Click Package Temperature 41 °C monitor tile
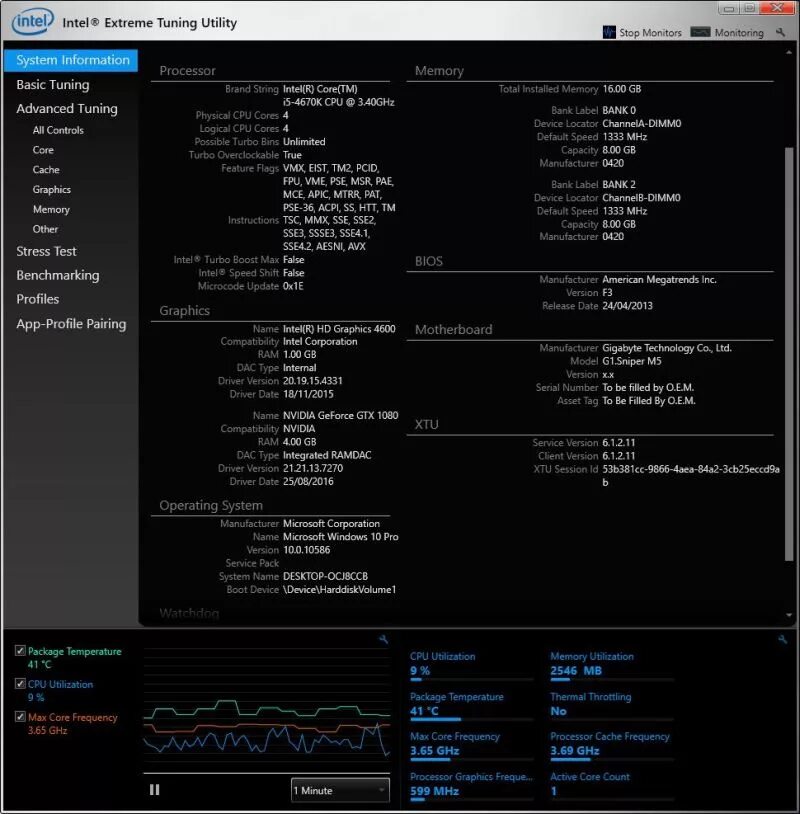Viewport: 800px width, 814px height. [x=471, y=706]
